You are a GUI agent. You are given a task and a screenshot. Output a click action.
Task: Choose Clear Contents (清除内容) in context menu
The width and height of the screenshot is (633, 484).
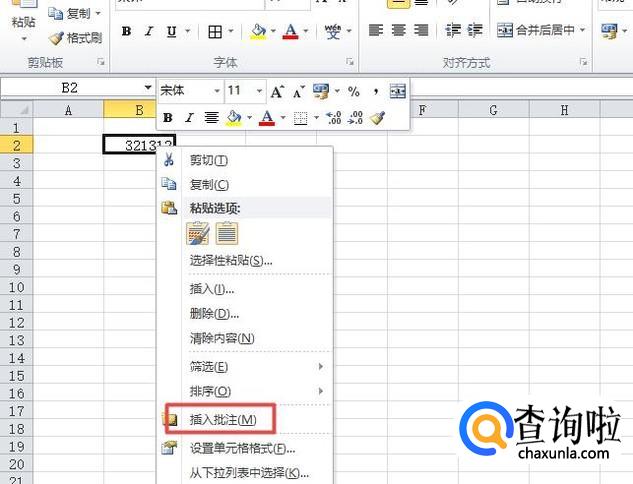click(x=221, y=339)
